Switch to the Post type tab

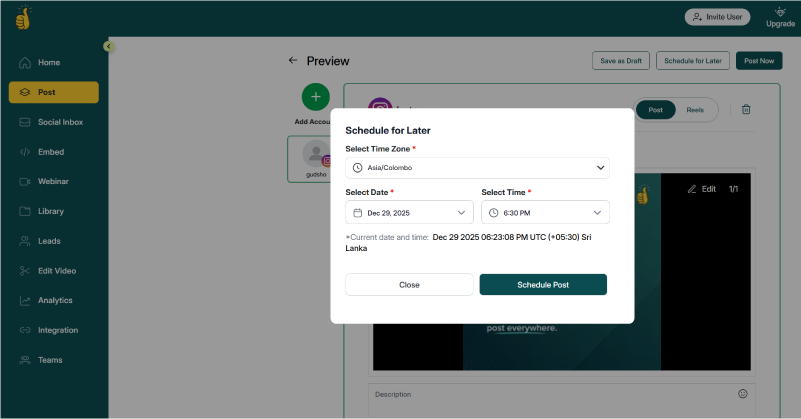655,110
